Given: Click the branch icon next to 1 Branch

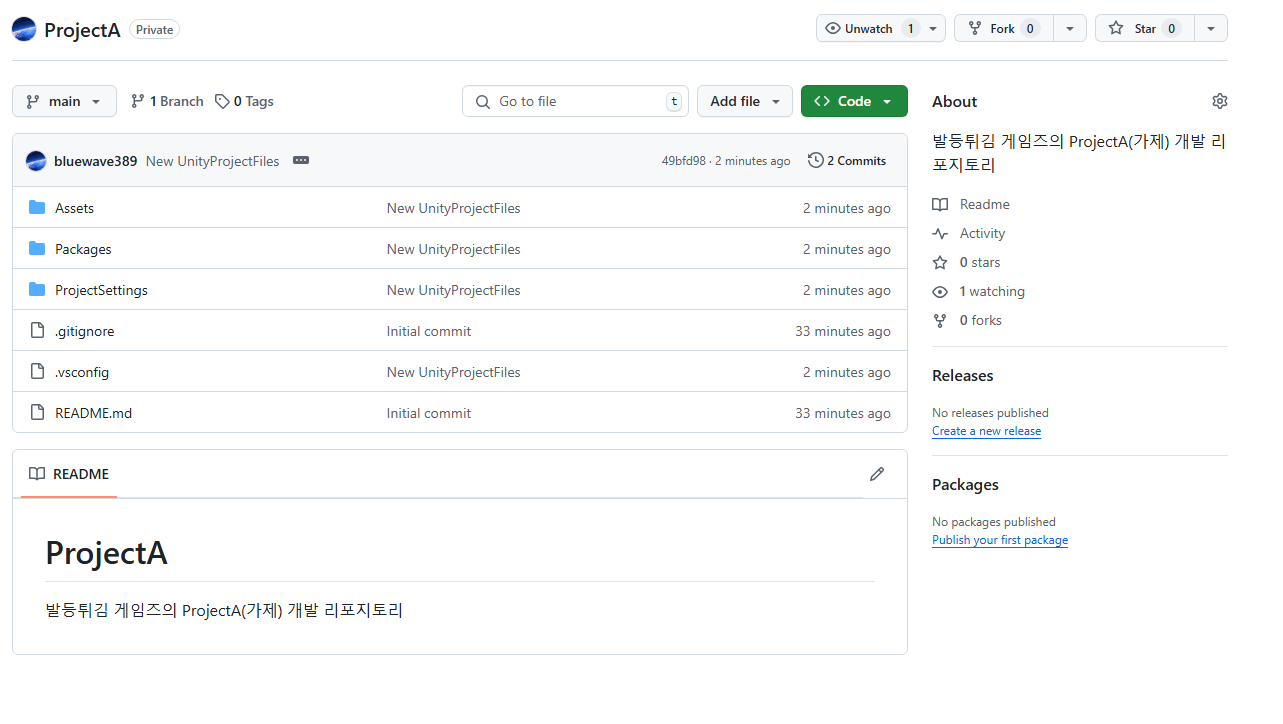Looking at the screenshot, I should coord(138,101).
